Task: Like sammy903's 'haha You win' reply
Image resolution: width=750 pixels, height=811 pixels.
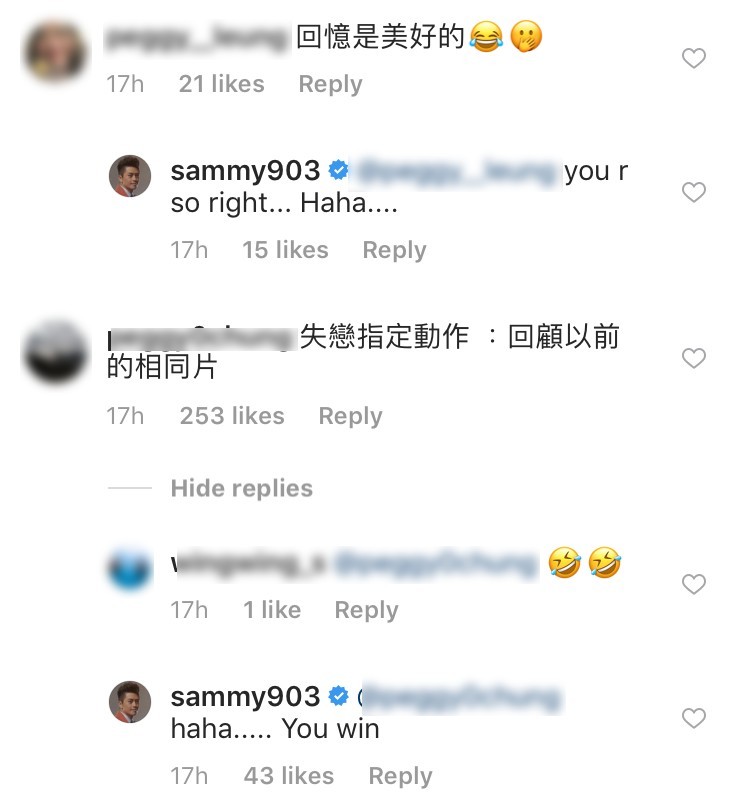Action: pyautogui.click(x=694, y=718)
